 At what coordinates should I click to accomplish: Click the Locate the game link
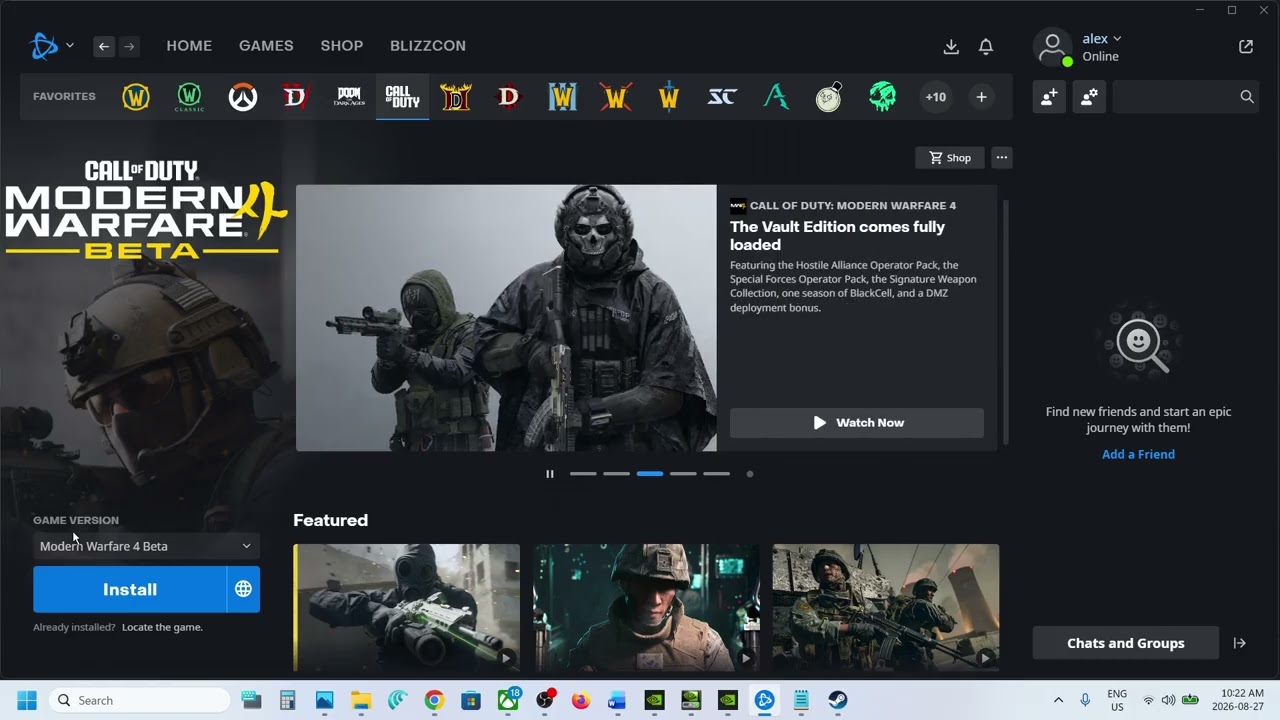coord(162,627)
